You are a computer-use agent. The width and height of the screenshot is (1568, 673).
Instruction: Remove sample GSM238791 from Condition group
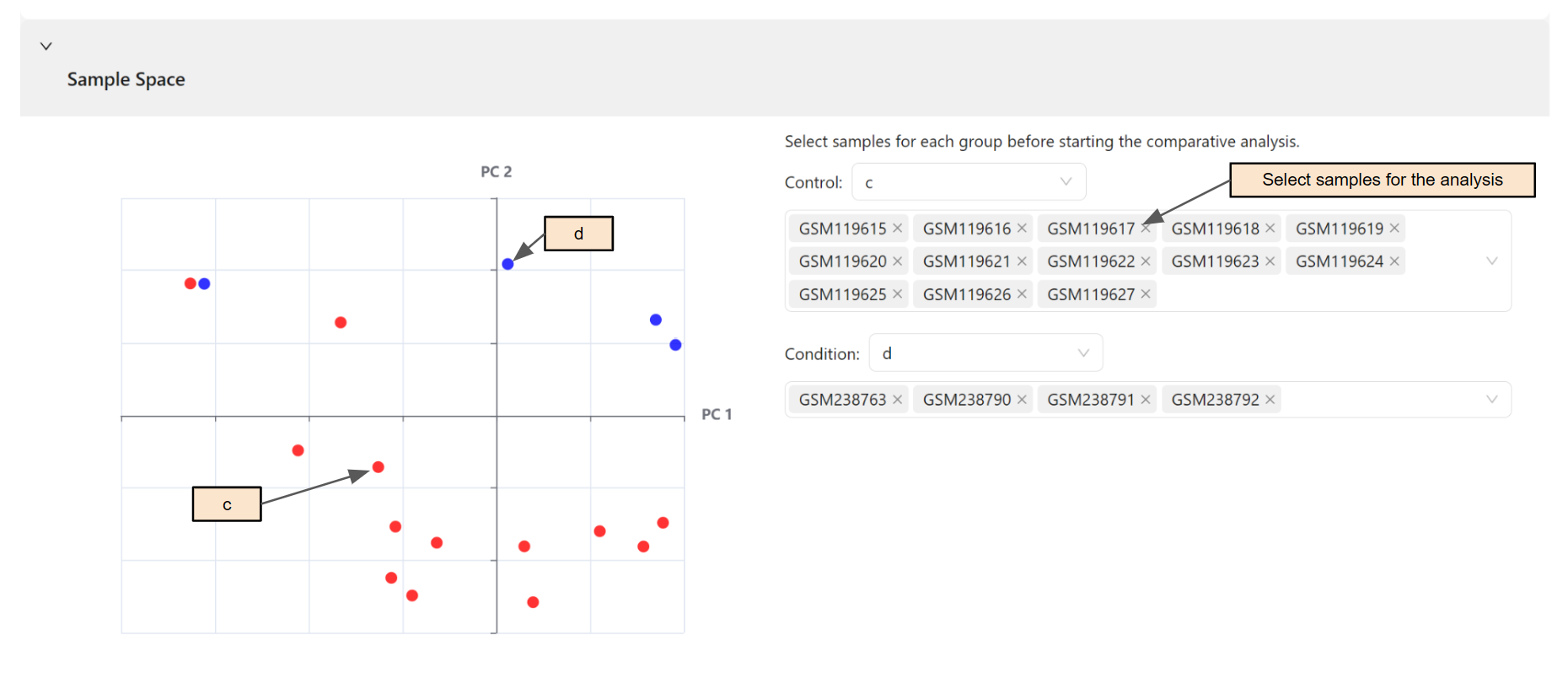pyautogui.click(x=1146, y=399)
